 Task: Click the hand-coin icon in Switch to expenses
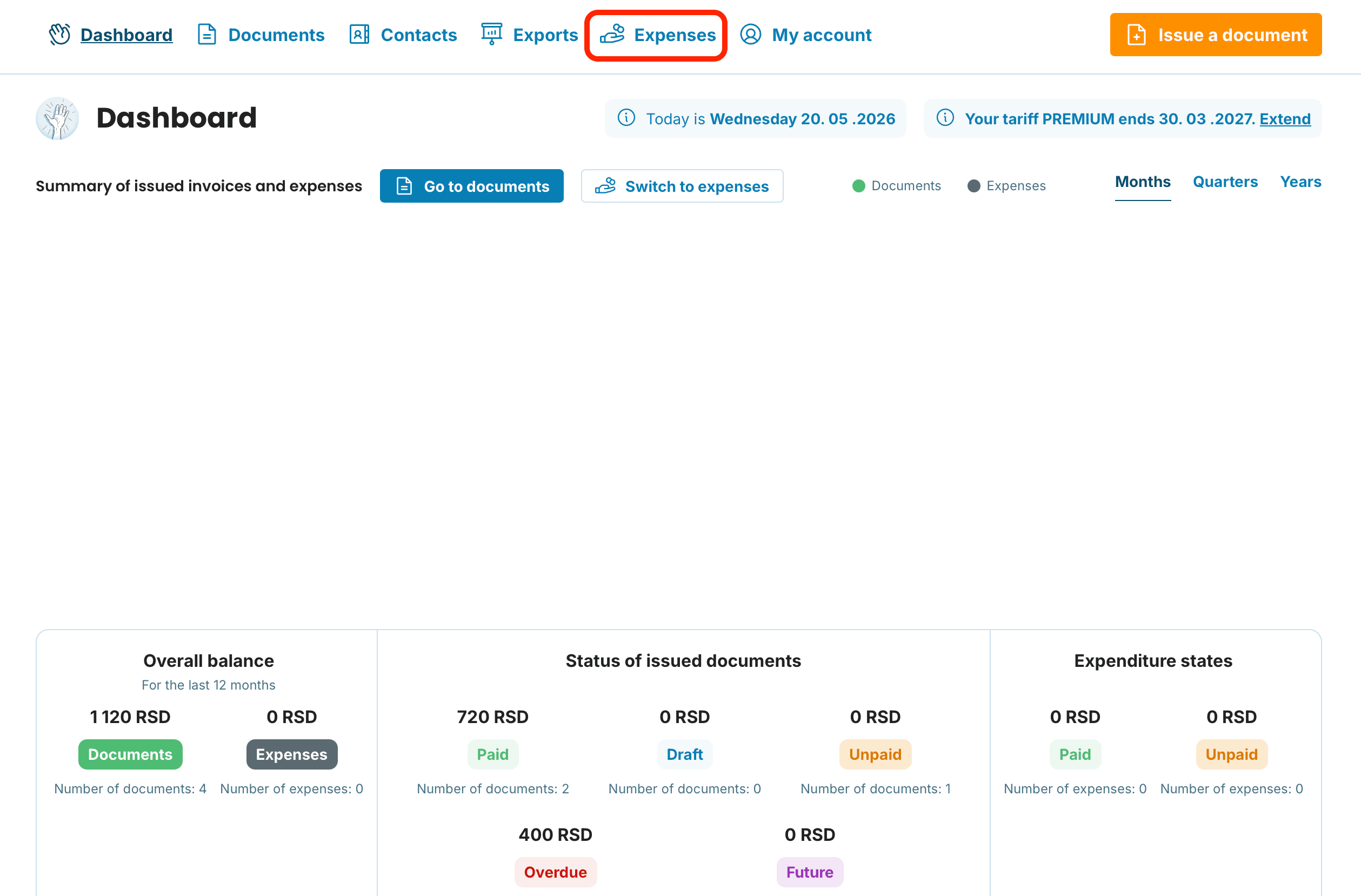click(x=605, y=186)
